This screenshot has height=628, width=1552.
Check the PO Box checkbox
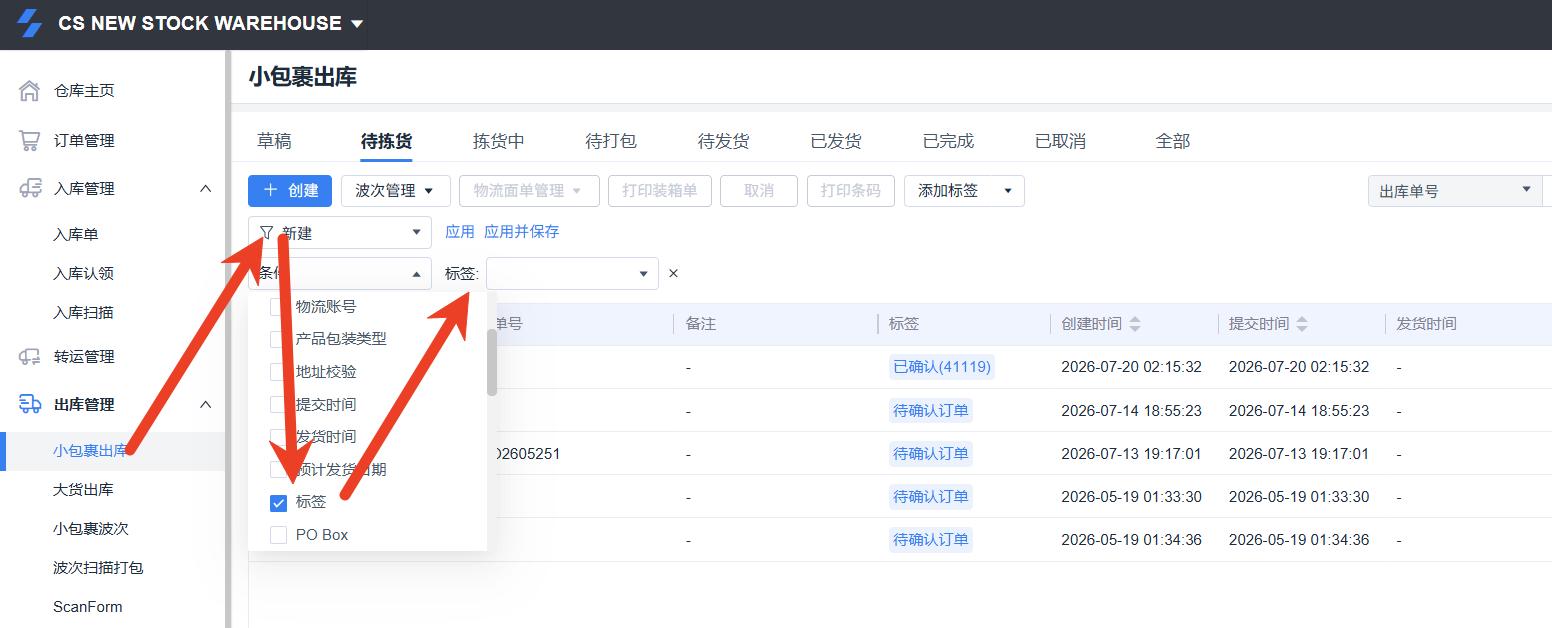(x=279, y=535)
